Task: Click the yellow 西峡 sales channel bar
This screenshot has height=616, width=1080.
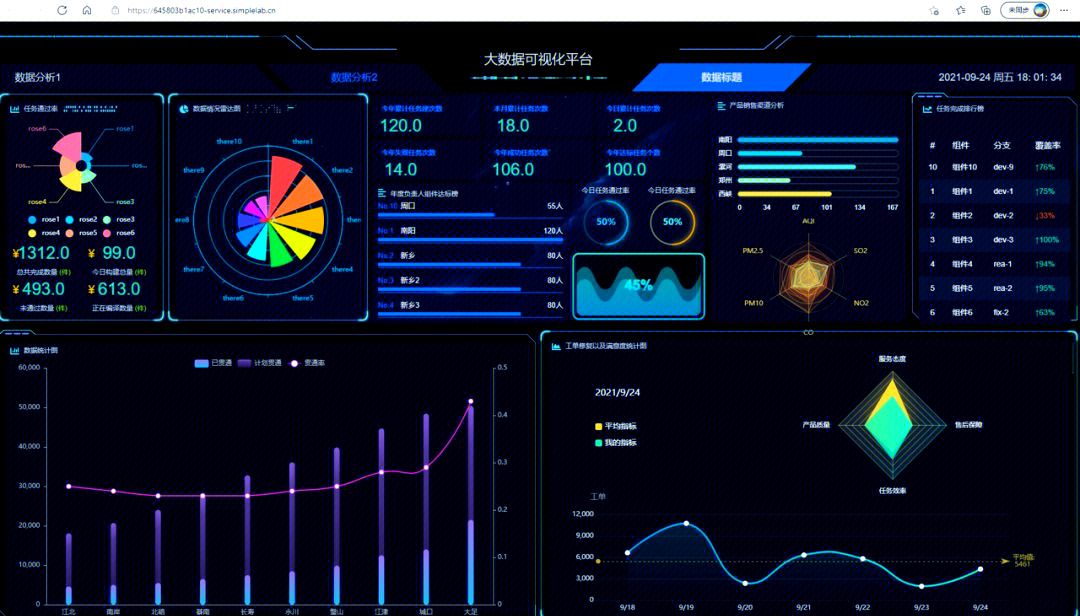Action: coord(785,194)
